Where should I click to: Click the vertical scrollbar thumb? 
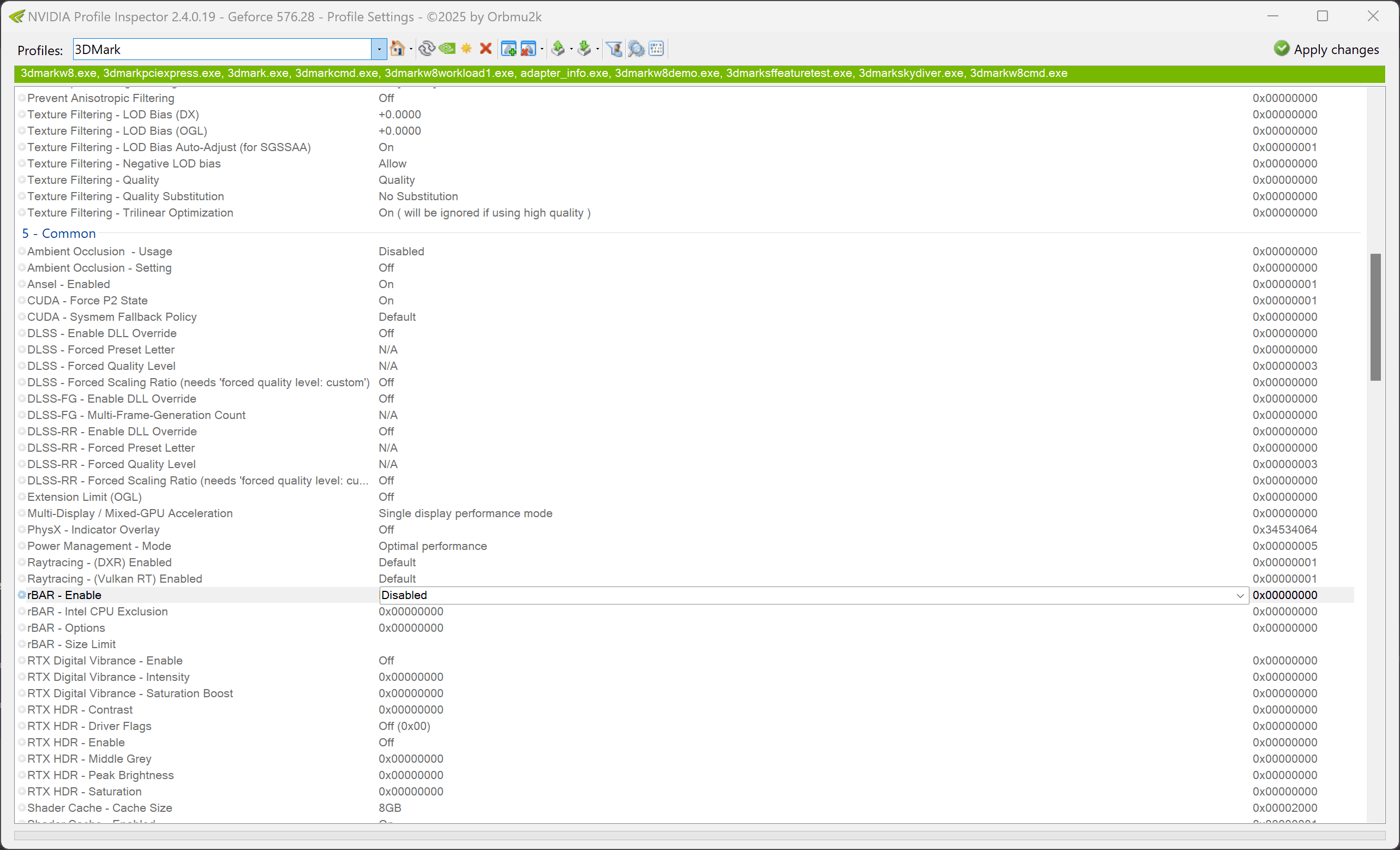pyautogui.click(x=1375, y=317)
